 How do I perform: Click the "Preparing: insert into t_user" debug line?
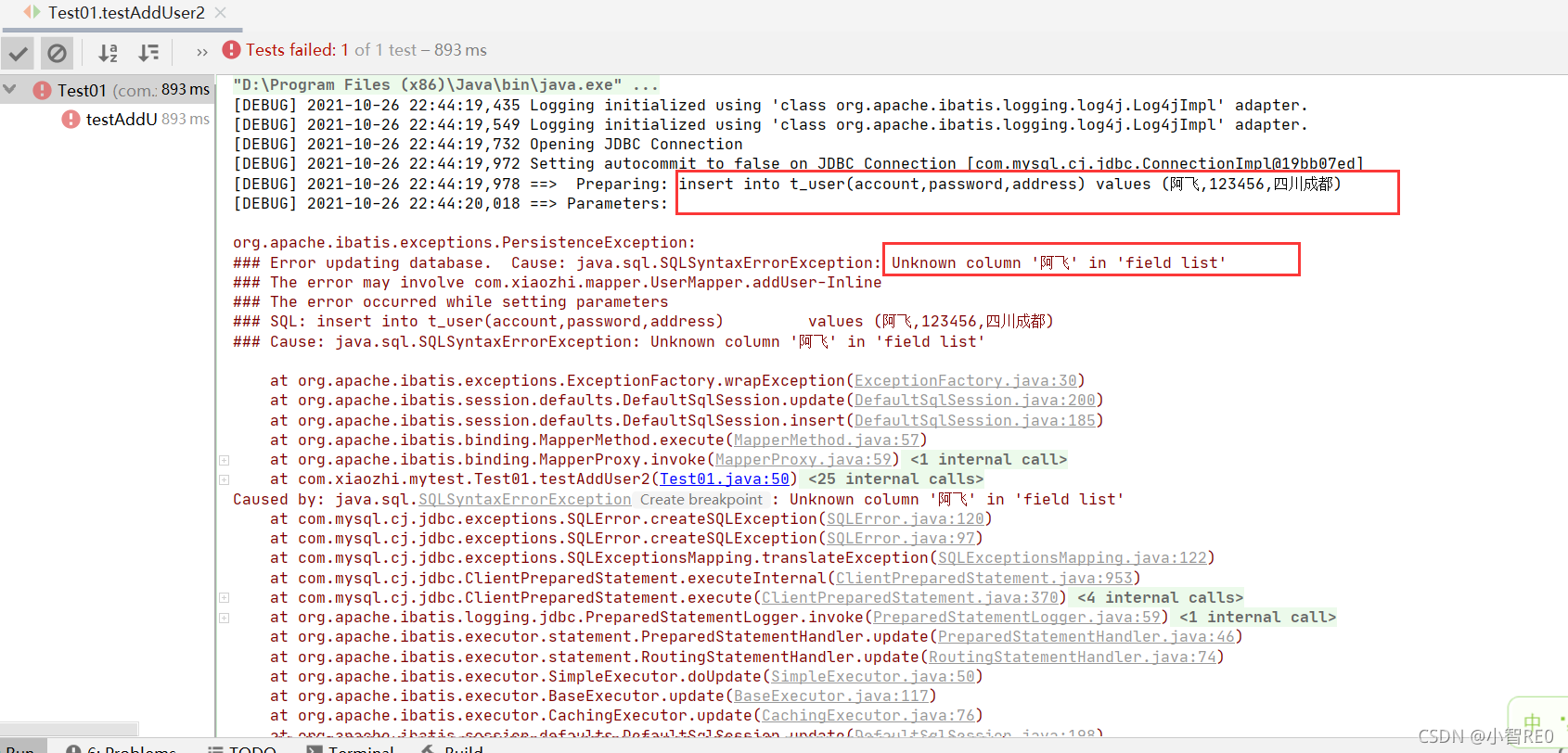point(787,185)
